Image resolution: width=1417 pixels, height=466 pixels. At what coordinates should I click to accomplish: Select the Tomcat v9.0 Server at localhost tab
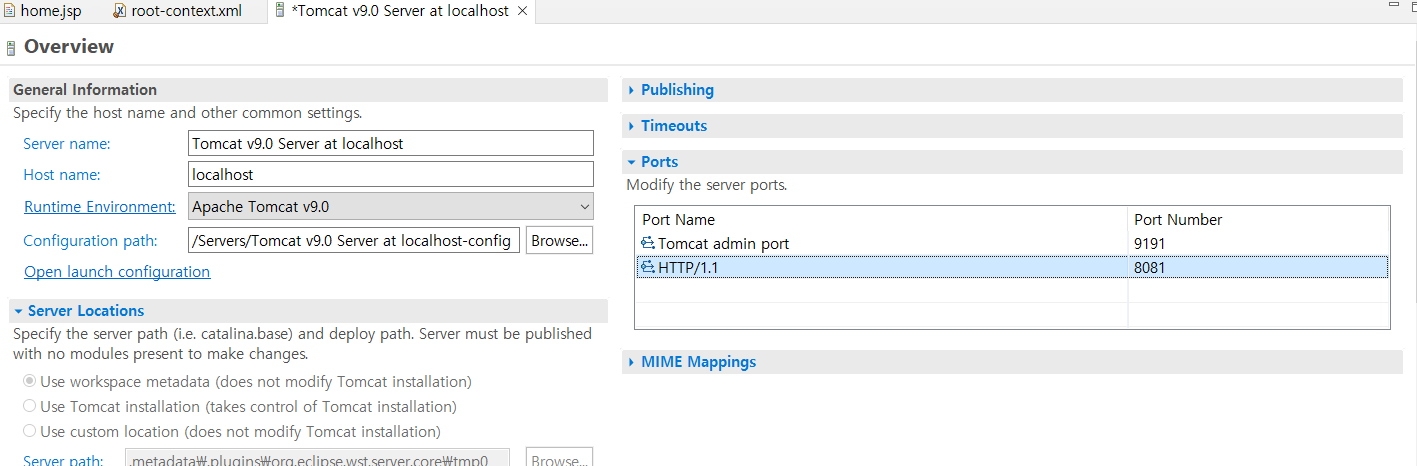point(399,11)
